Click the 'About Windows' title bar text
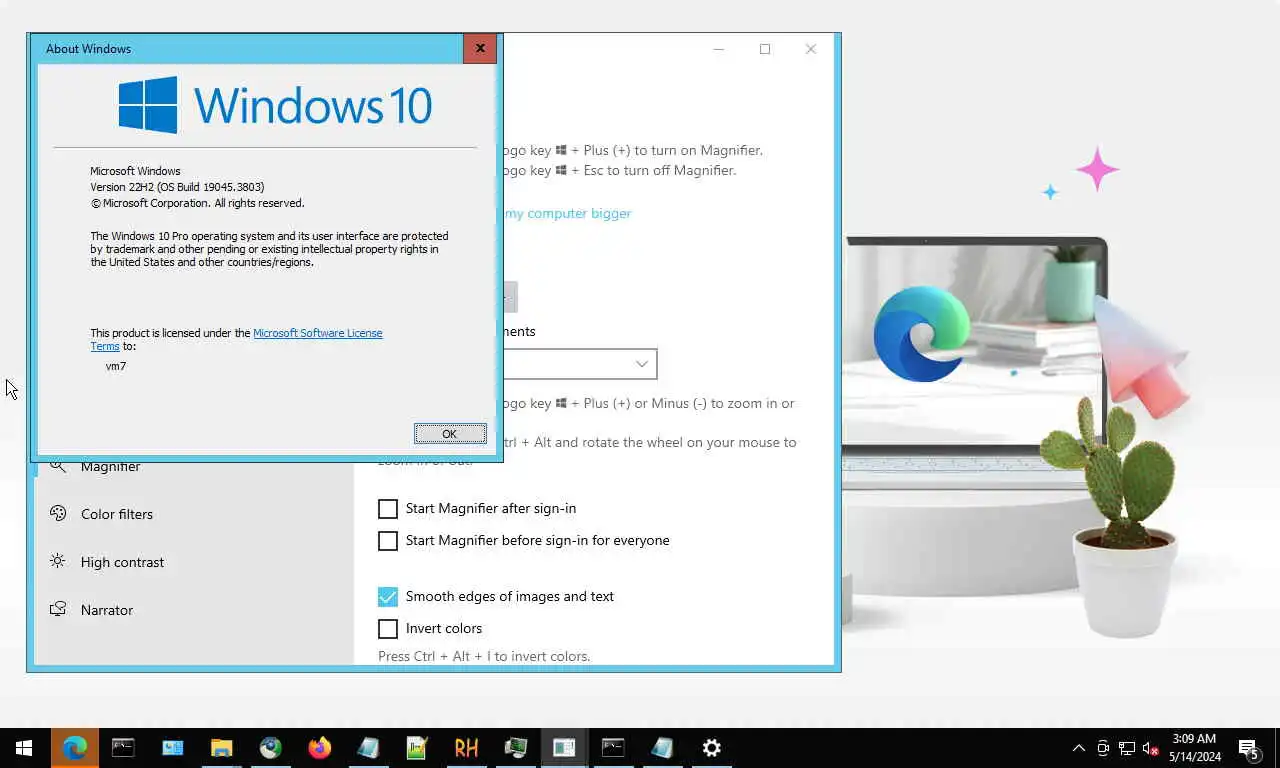The image size is (1280, 768). click(x=88, y=48)
